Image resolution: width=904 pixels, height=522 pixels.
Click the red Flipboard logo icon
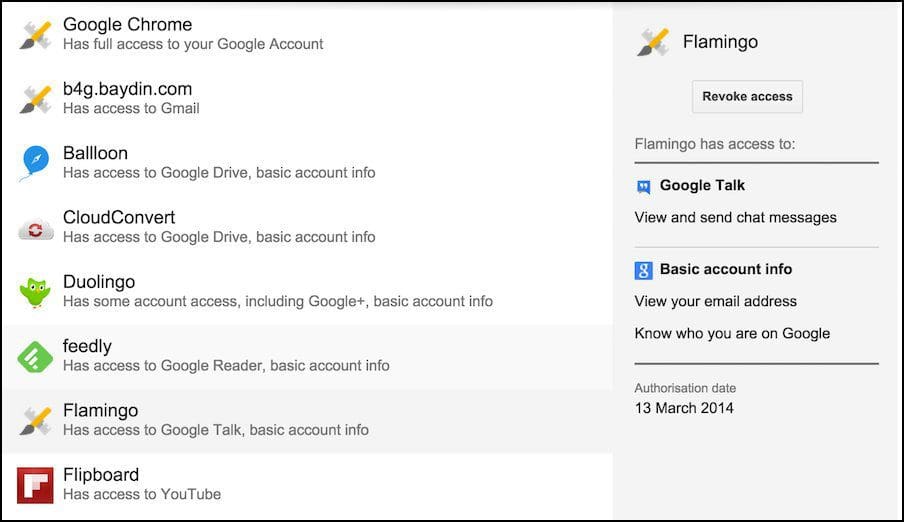click(x=35, y=485)
